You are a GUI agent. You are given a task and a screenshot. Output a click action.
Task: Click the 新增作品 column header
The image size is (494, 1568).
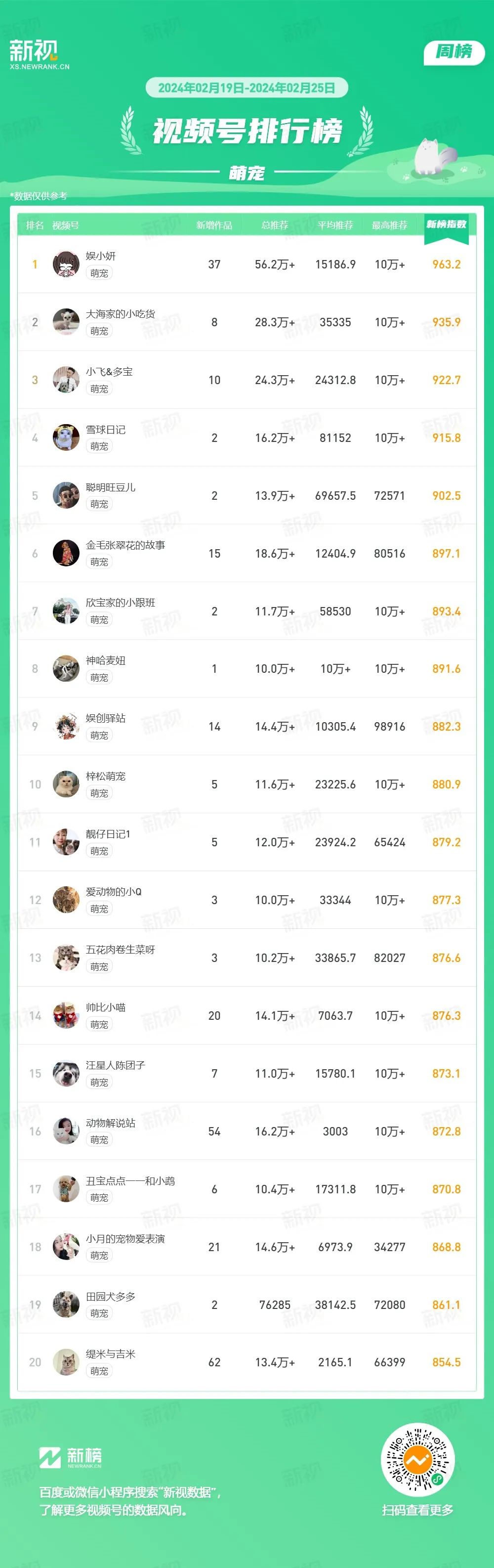(x=214, y=225)
